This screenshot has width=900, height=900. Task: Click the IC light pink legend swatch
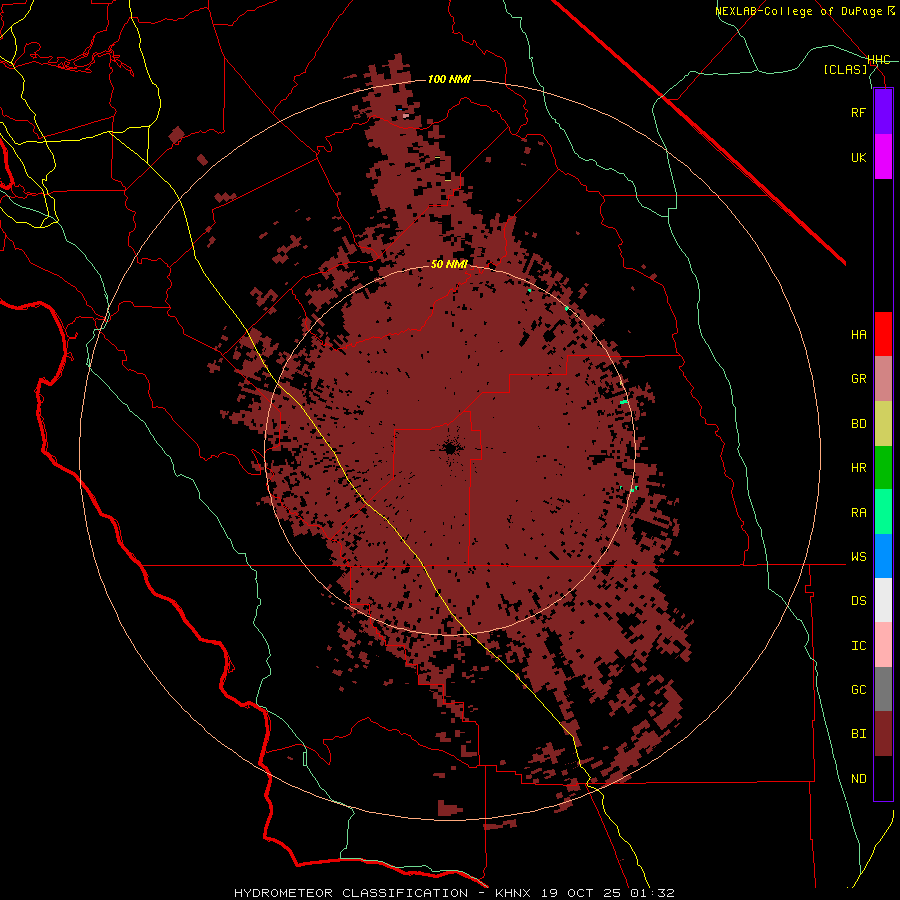tap(883, 645)
